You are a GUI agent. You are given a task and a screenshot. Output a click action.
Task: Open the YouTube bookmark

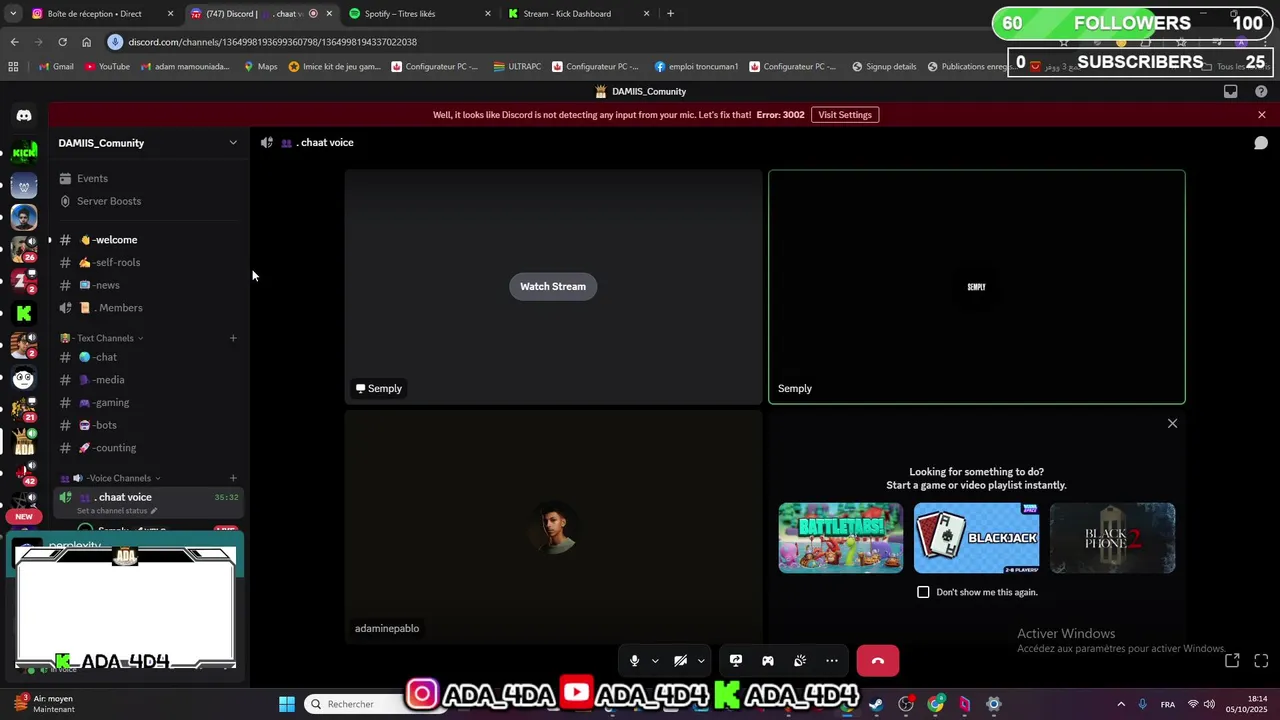click(107, 67)
